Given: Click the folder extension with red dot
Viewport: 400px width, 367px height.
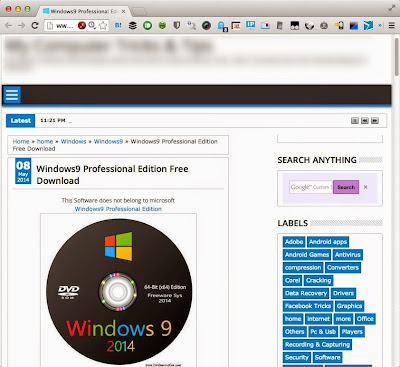Looking at the screenshot, I should [x=265, y=25].
